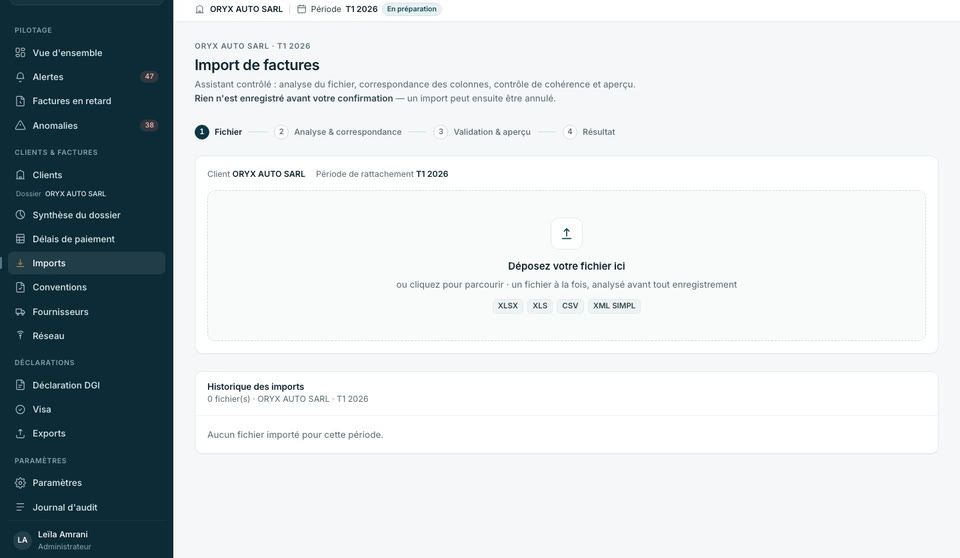Click the Conventions document icon
The image size is (960, 558).
(20, 287)
